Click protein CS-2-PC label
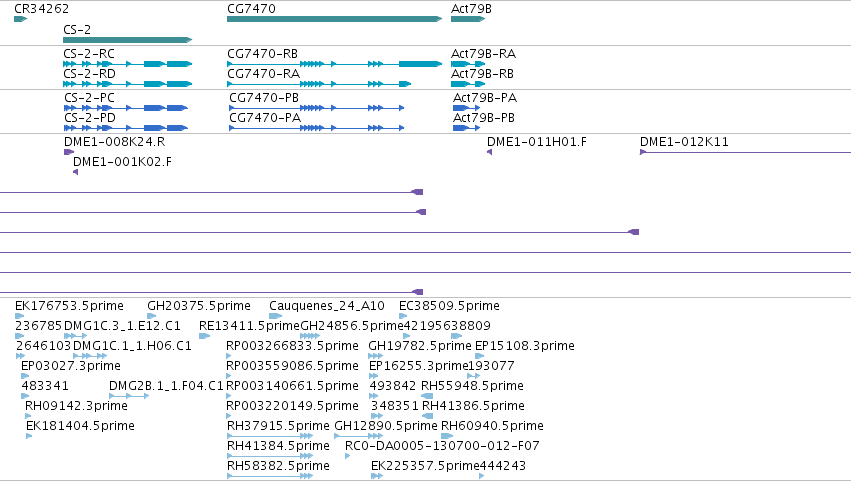Image resolution: width=851 pixels, height=481 pixels. tap(89, 98)
